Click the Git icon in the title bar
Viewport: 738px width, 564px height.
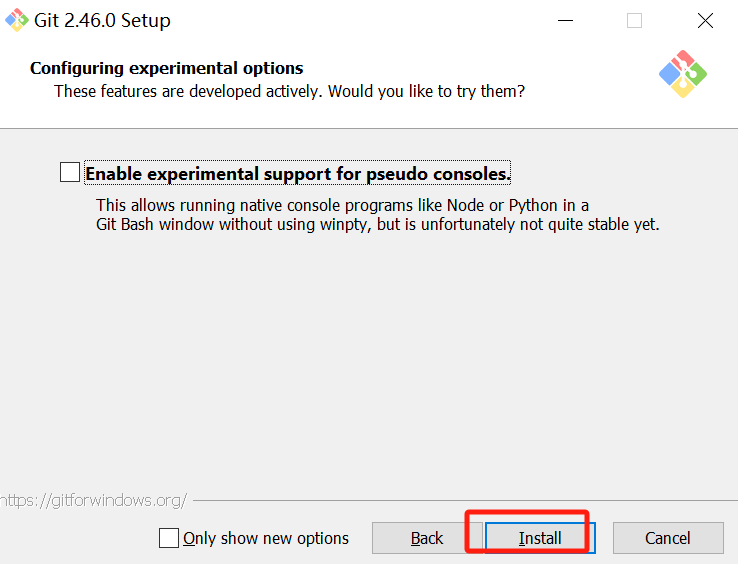(17, 20)
